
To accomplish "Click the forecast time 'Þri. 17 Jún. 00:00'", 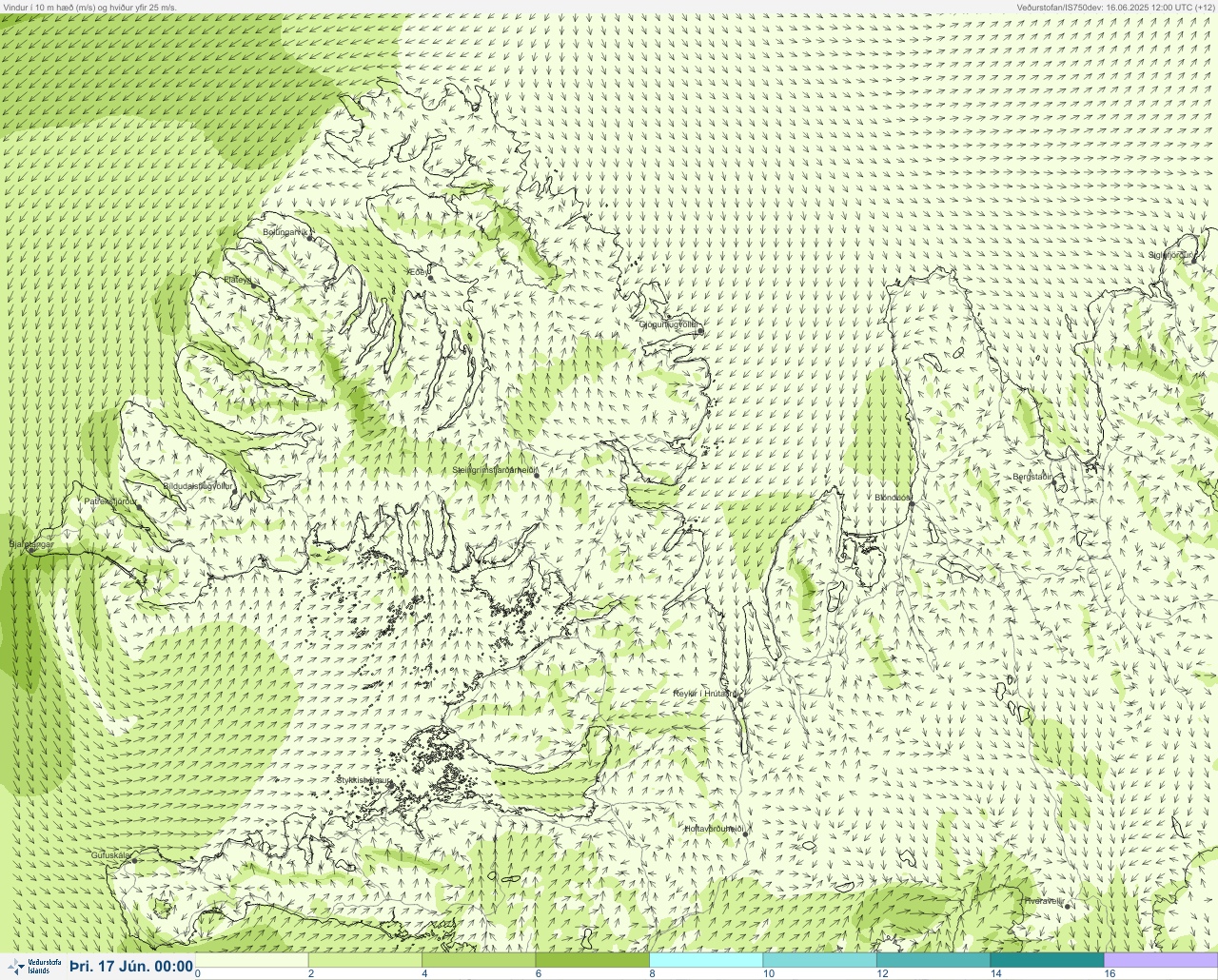I will (131, 967).
